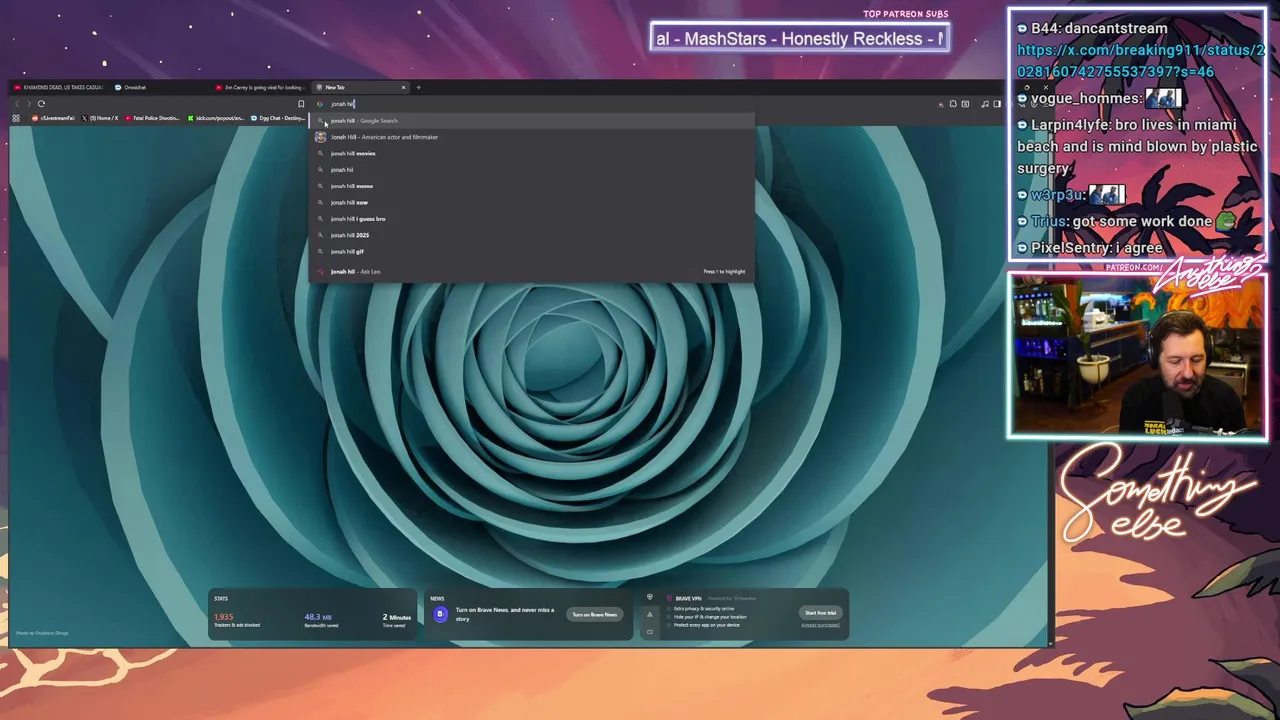Click the 1,935 trackers blocked stat
The image size is (1280, 720).
(237, 620)
